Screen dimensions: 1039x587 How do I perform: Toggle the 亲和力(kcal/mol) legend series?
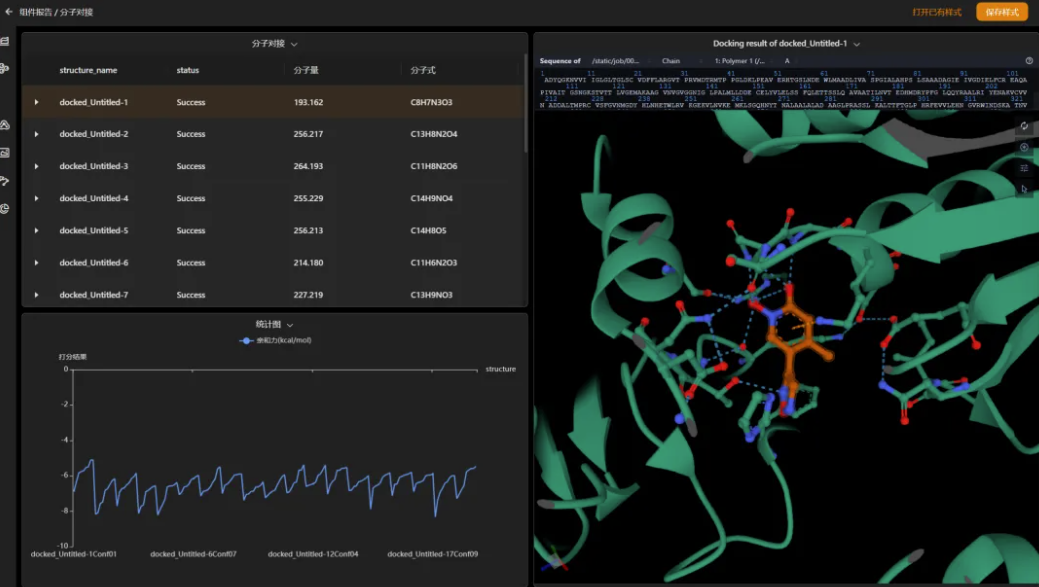pos(275,341)
